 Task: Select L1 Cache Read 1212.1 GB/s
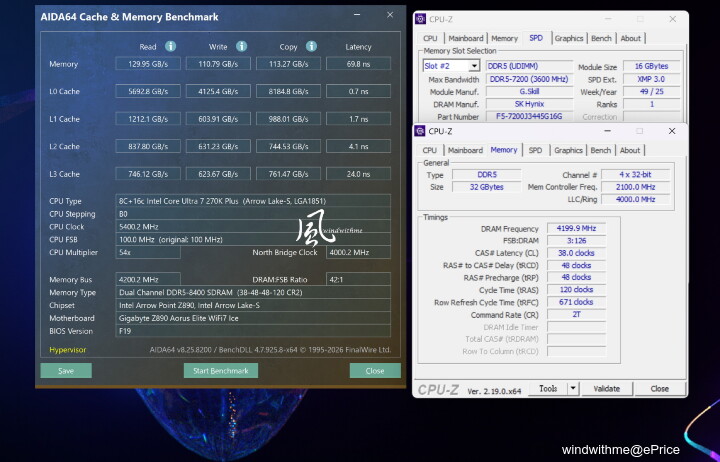[148, 119]
